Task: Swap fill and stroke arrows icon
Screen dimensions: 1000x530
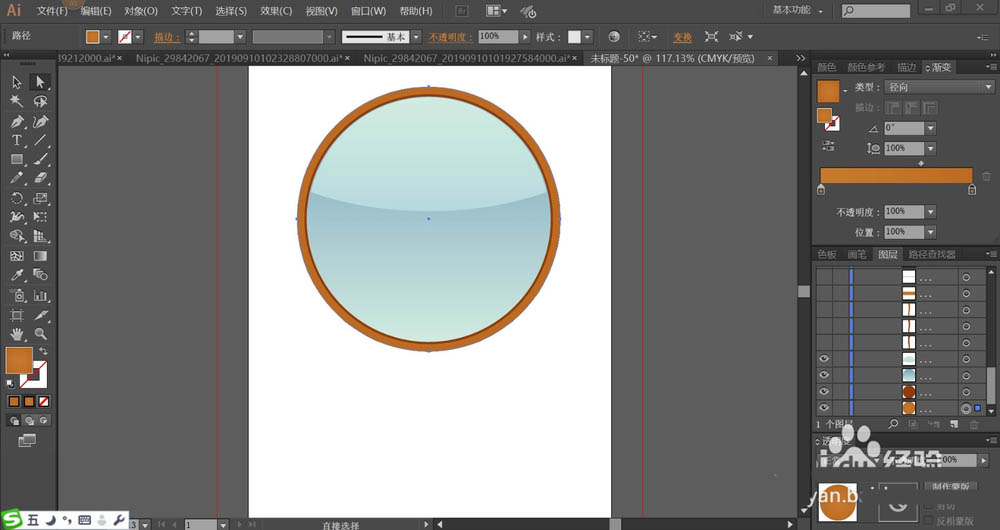Action: pyautogui.click(x=43, y=351)
